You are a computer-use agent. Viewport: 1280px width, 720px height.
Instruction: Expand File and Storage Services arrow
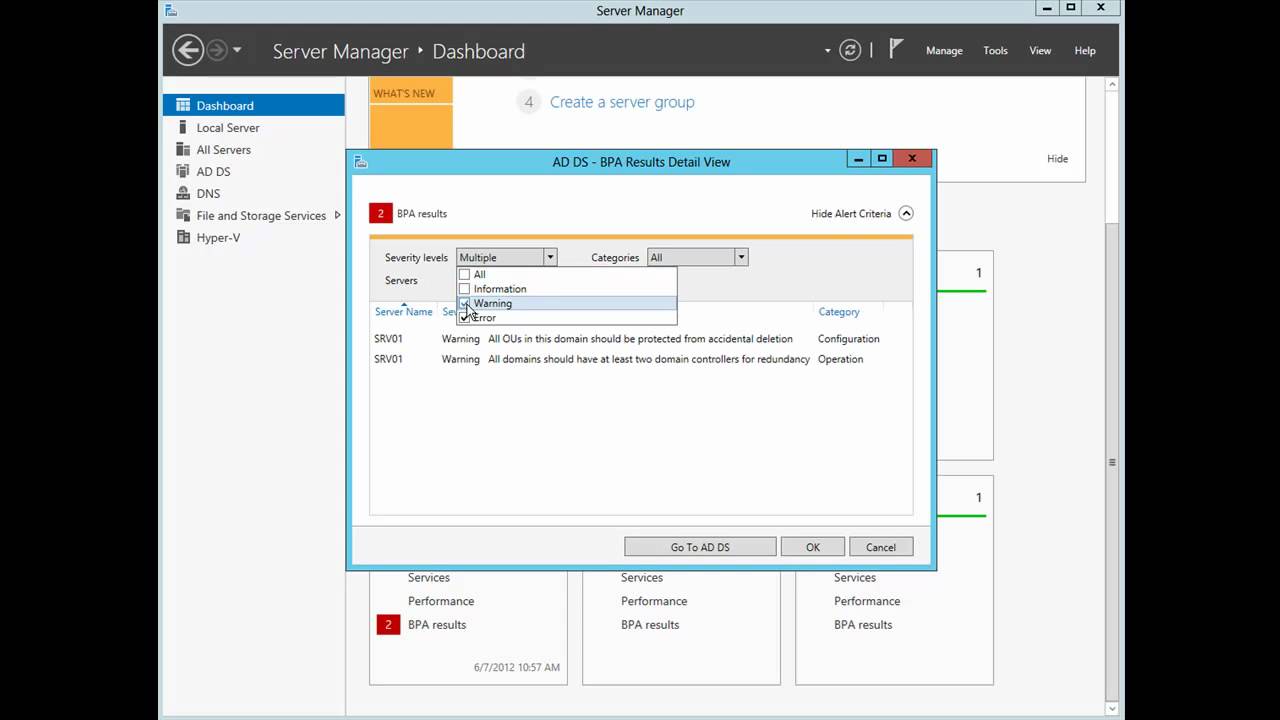(337, 215)
